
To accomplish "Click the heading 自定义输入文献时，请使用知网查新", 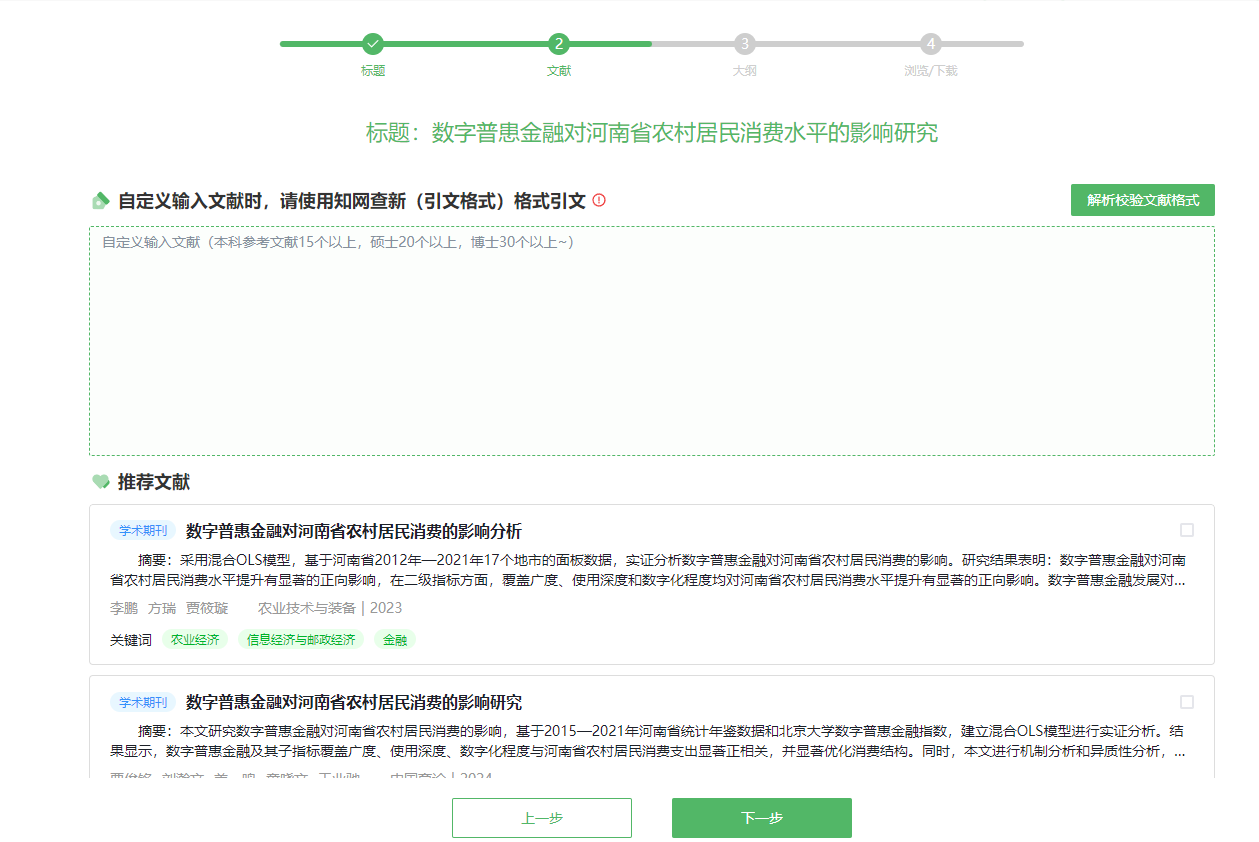I will [352, 201].
